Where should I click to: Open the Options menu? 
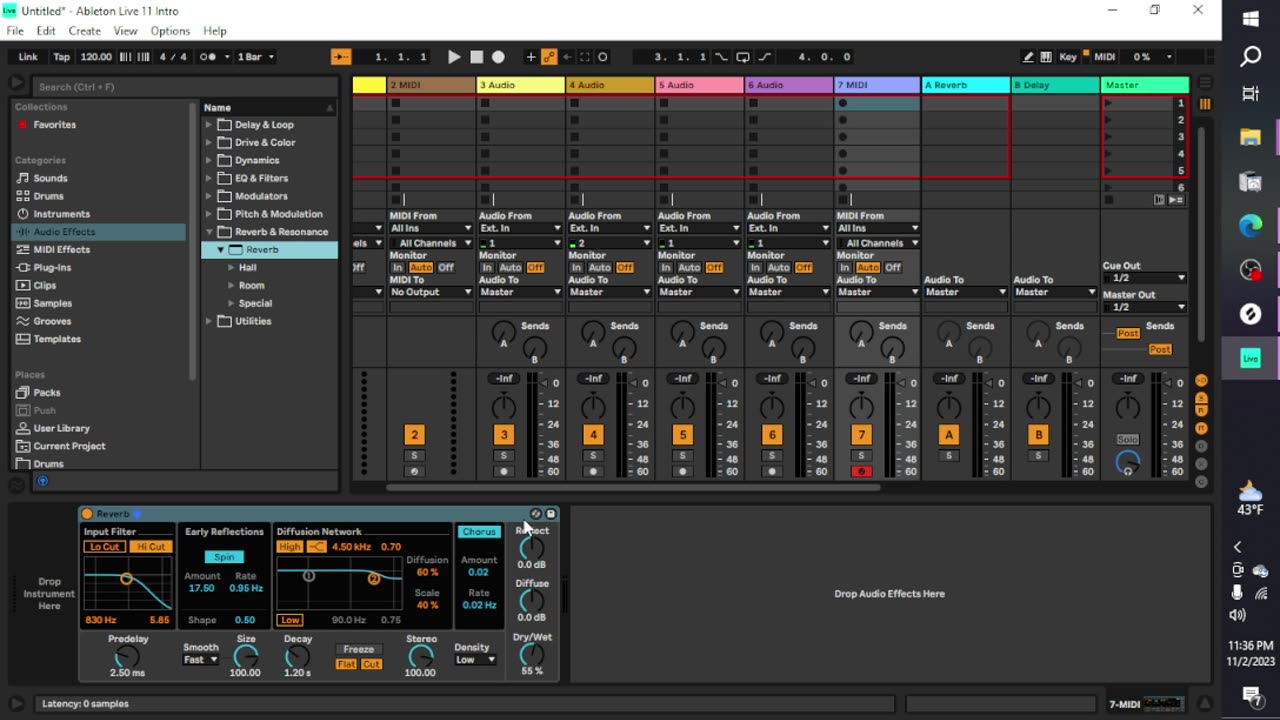coord(170,31)
